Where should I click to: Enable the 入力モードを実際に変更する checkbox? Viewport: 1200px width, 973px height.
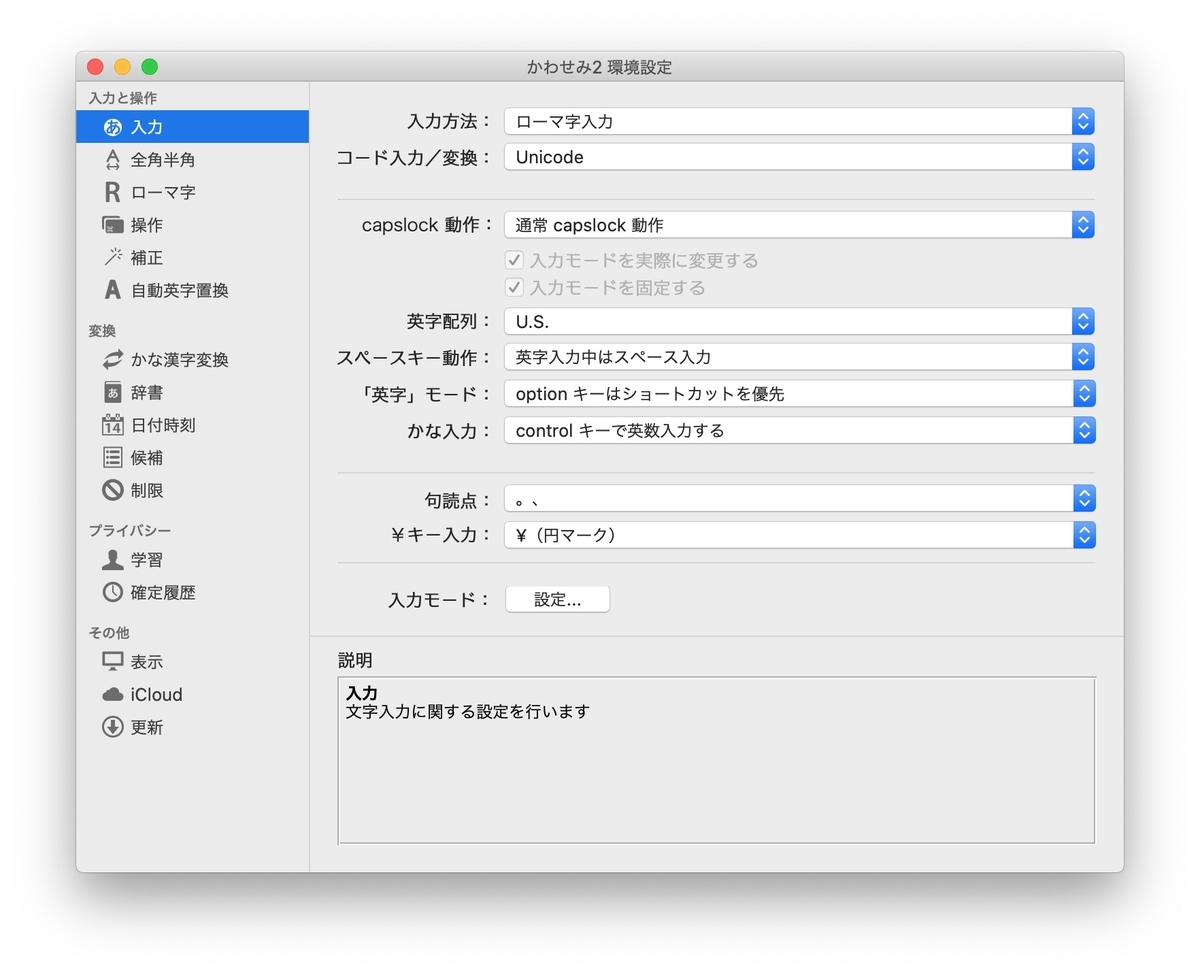pyautogui.click(x=514, y=261)
